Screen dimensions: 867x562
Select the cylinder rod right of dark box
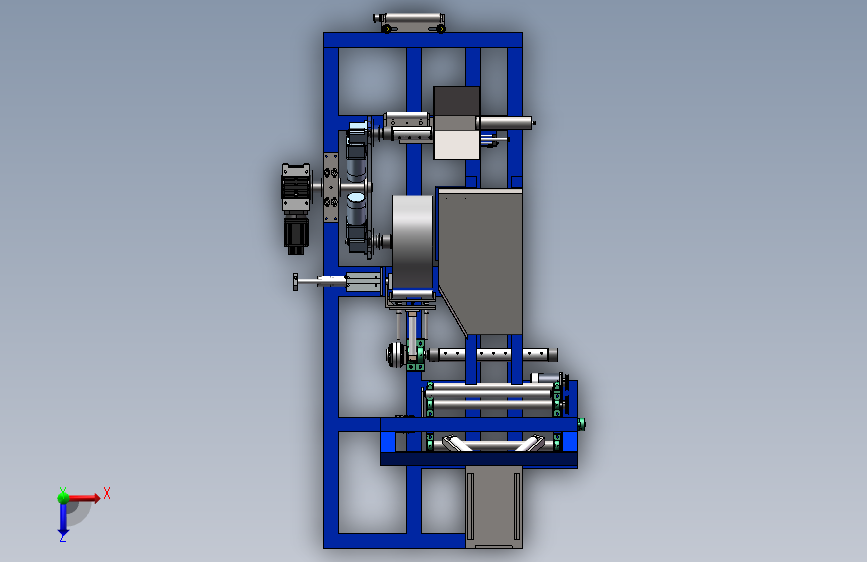coord(505,123)
